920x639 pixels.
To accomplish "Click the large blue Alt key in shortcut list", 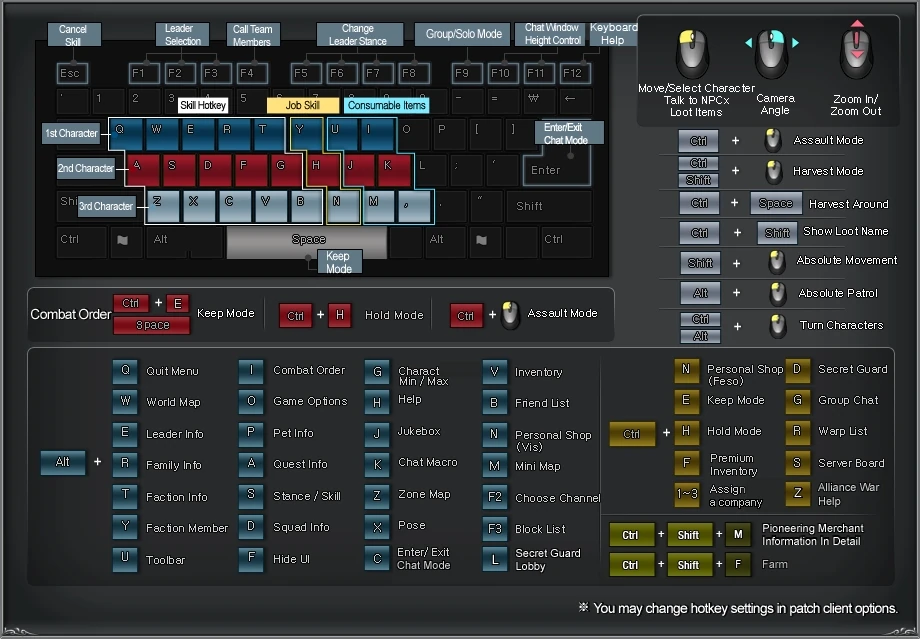I will click(x=63, y=463).
